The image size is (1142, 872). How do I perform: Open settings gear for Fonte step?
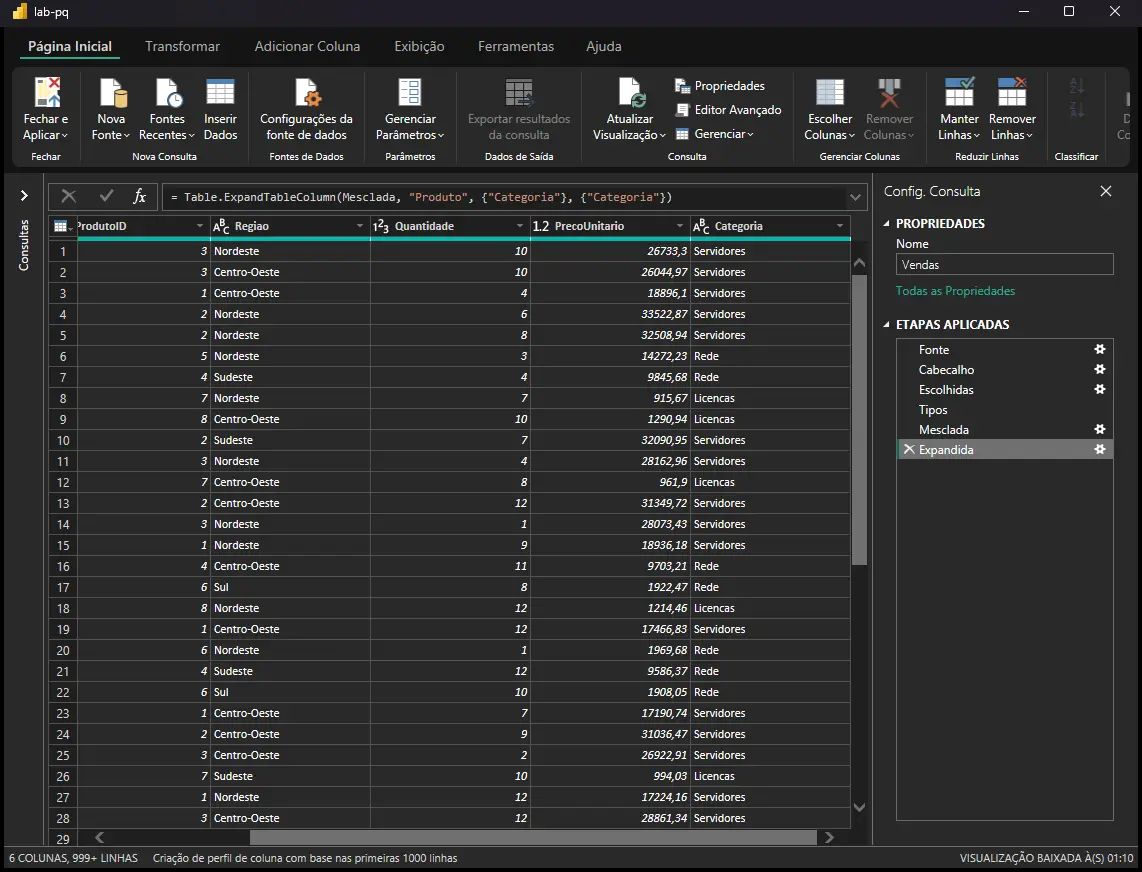(1100, 350)
